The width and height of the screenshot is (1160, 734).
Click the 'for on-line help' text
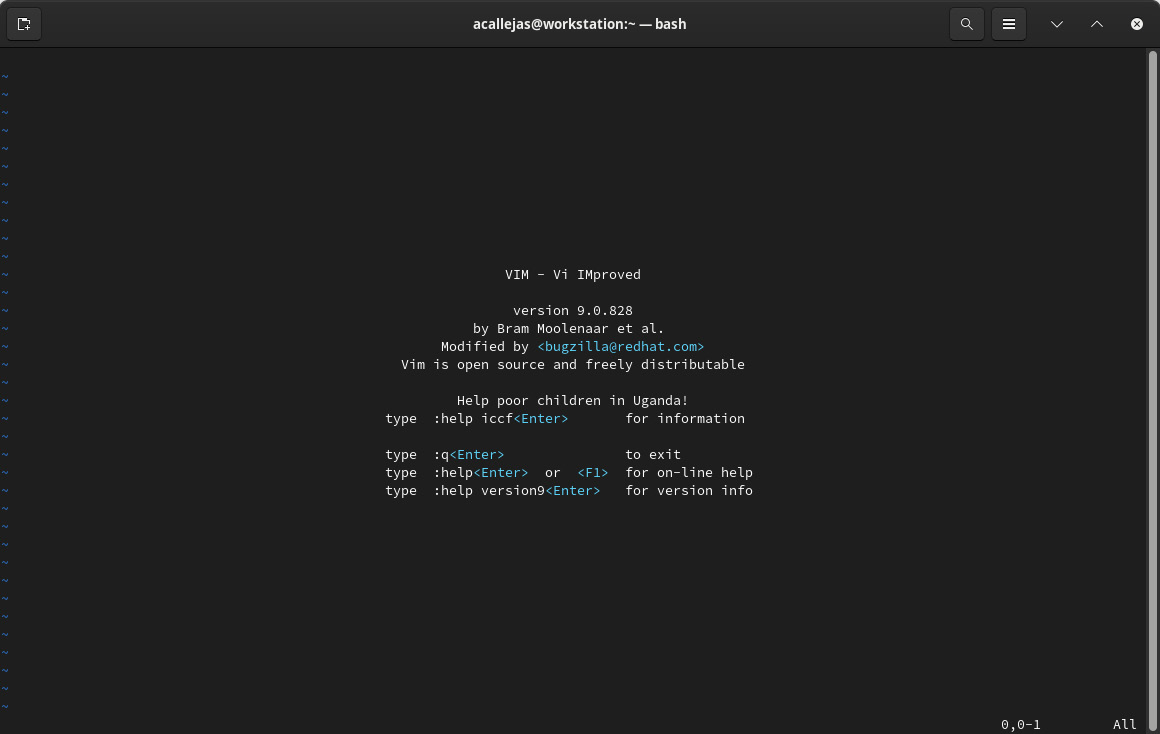689,473
